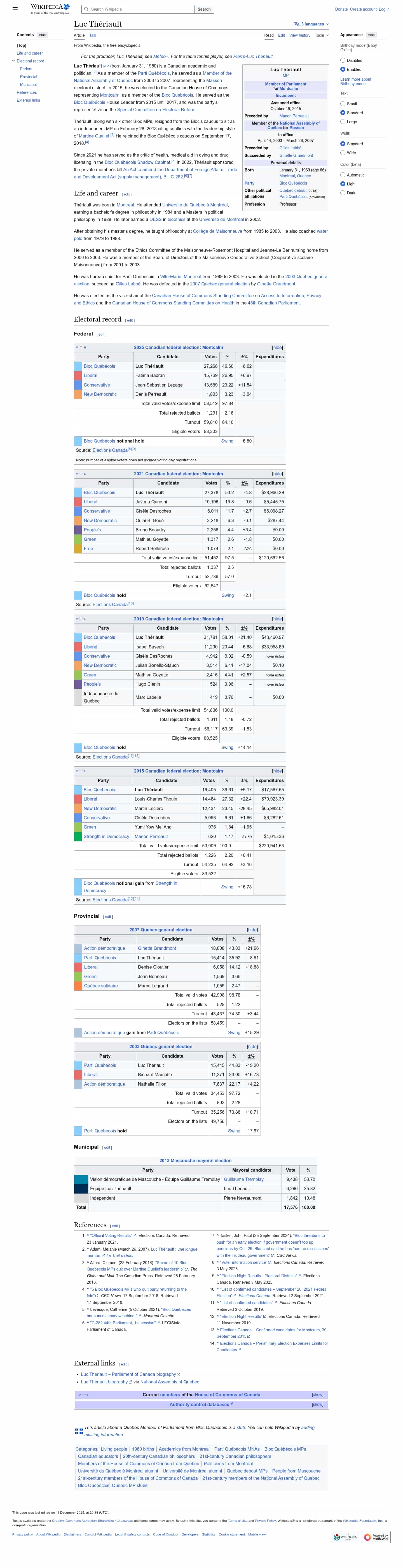403x1568 pixels.
Task: Open the 1960 births category
Action: click(143, 1449)
